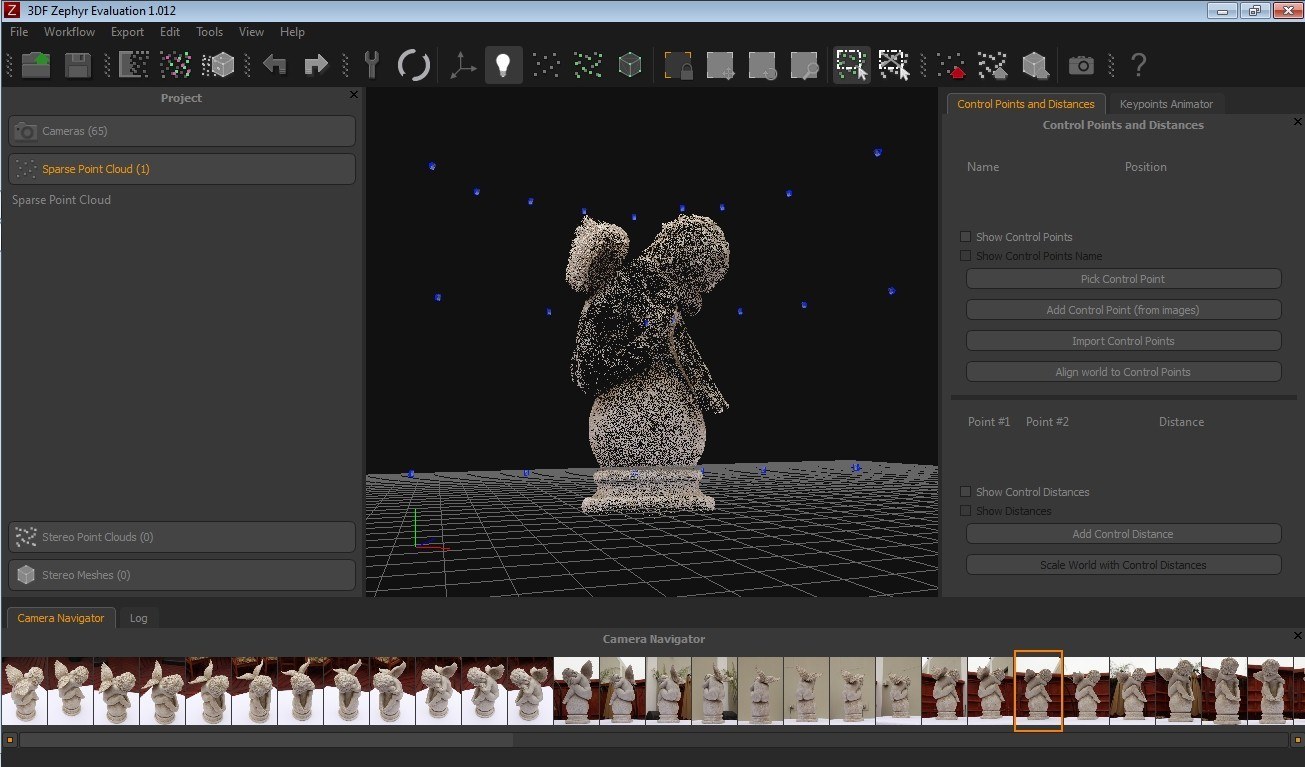Toggle the axis reference icon in toolbar
Viewport: 1305px width, 767px height.
click(462, 65)
